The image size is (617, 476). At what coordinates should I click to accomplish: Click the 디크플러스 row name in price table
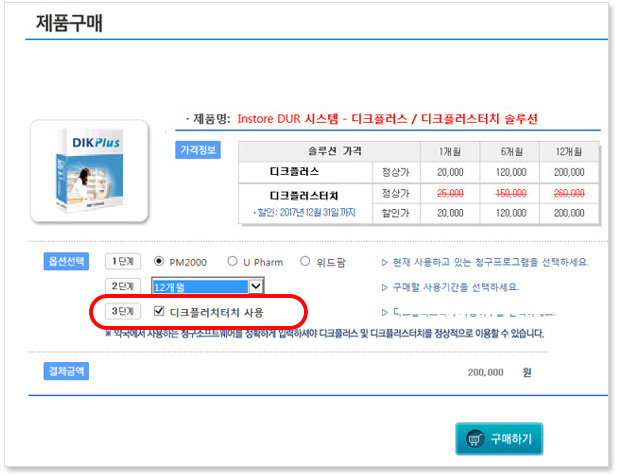tap(294, 172)
